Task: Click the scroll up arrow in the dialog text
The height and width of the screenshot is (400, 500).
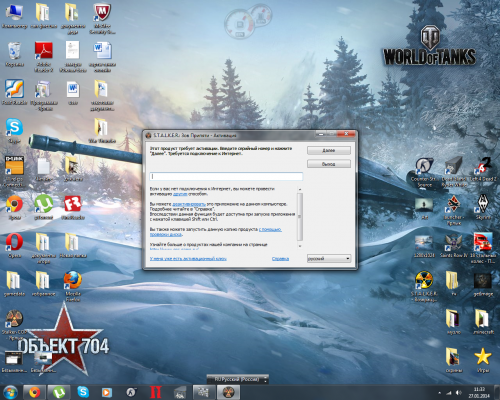Action: pyautogui.click(x=300, y=189)
